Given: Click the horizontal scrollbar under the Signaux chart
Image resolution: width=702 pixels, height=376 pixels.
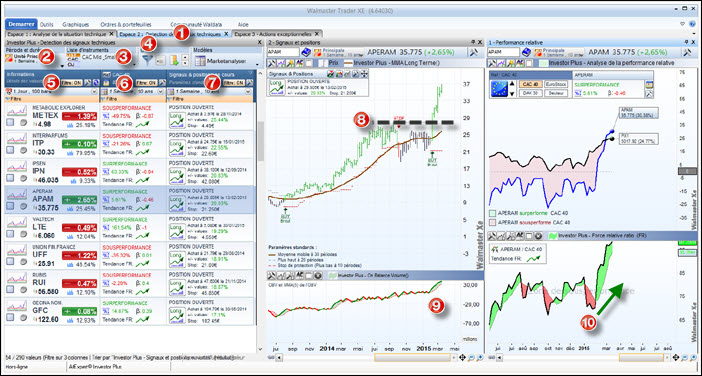Looking at the screenshot, I should (368, 357).
